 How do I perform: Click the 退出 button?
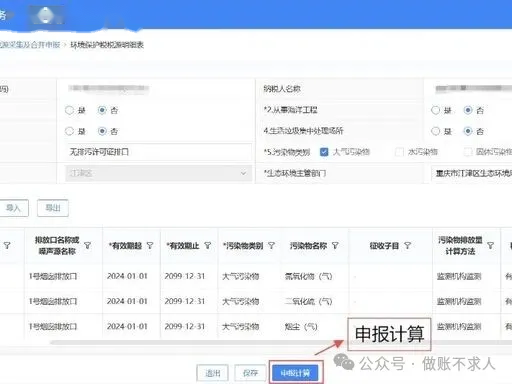pos(212,373)
